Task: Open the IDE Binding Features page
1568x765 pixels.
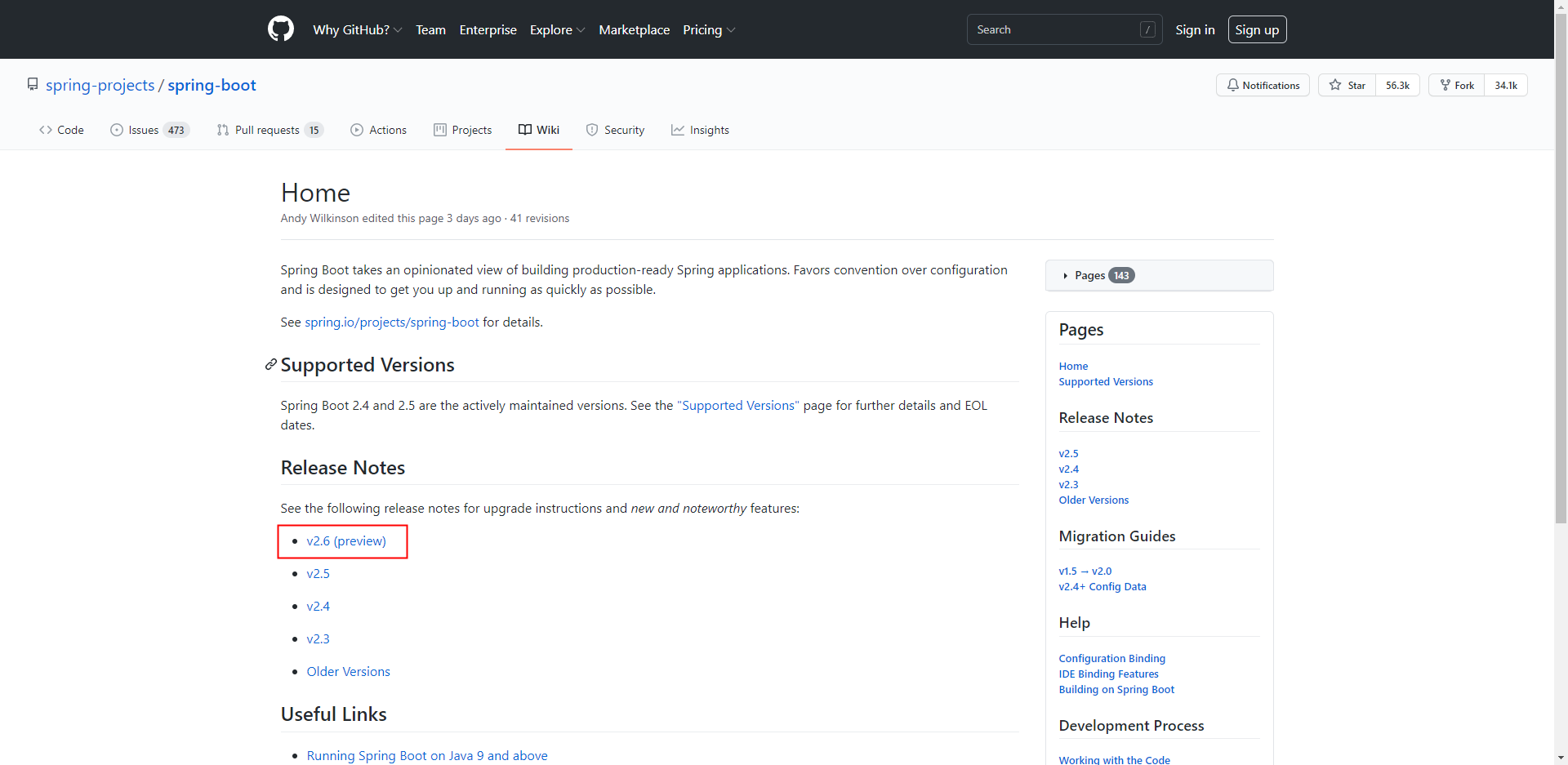Action: [1109, 674]
